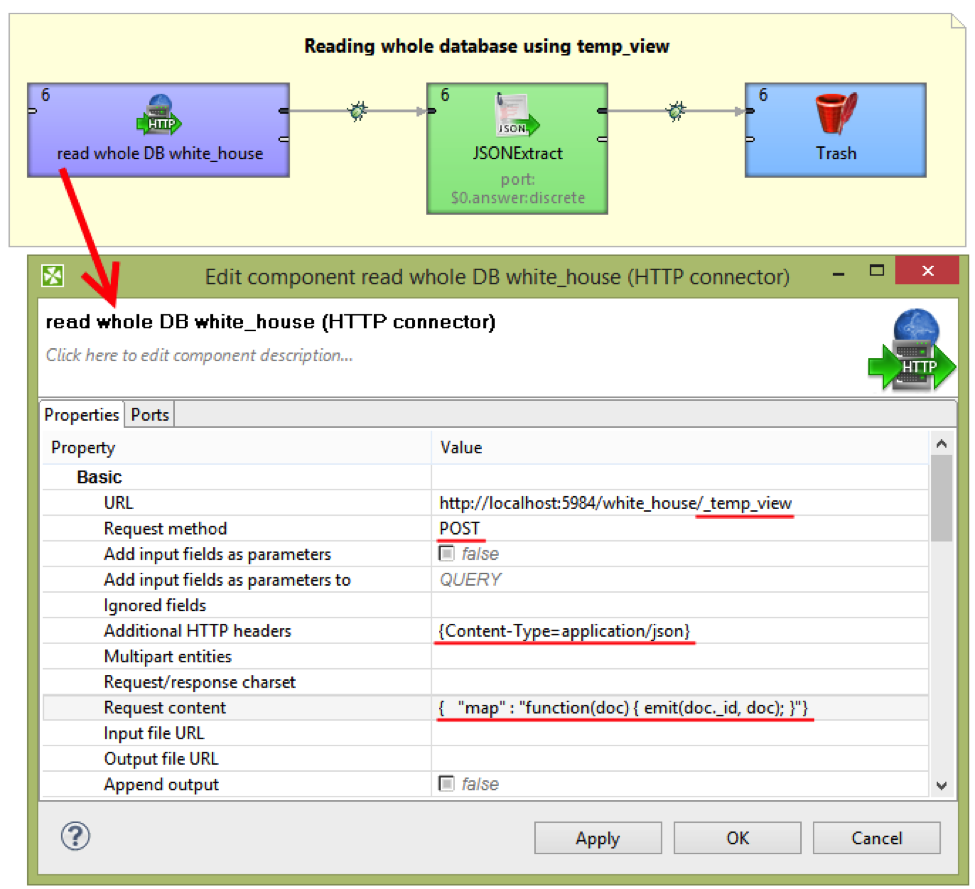Click 'Click here to edit component description' text
Screen dimensions: 975x889
click(199, 355)
